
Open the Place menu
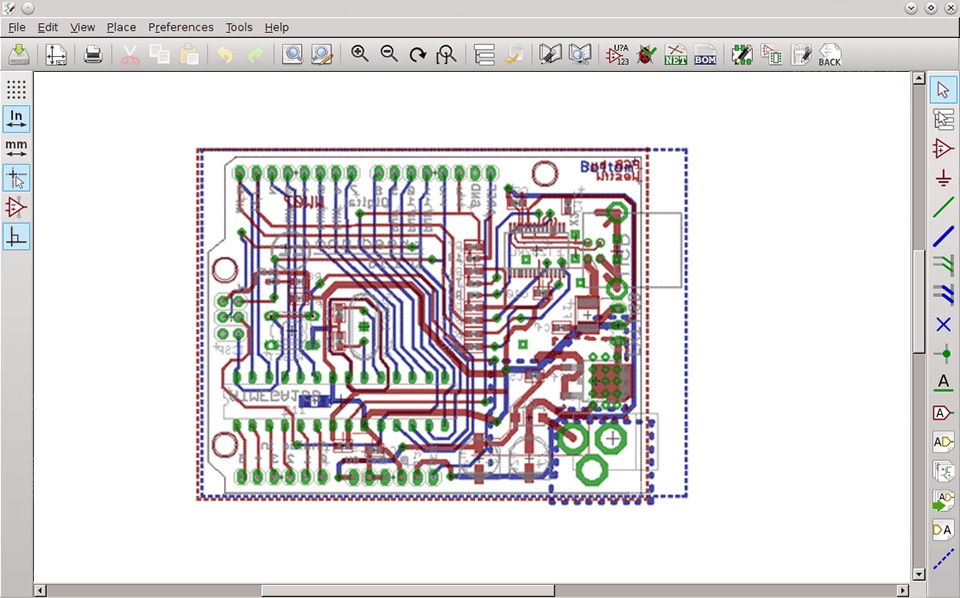pos(121,27)
